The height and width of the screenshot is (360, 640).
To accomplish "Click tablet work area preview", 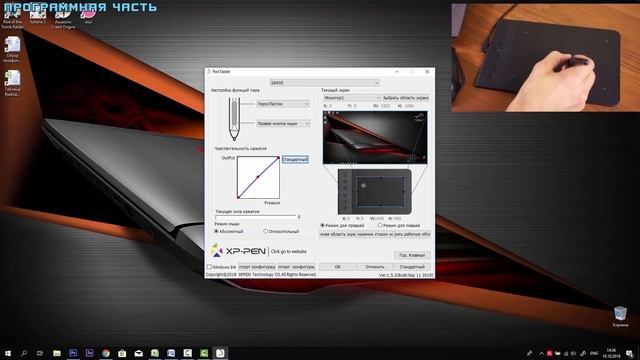I will pos(380,191).
